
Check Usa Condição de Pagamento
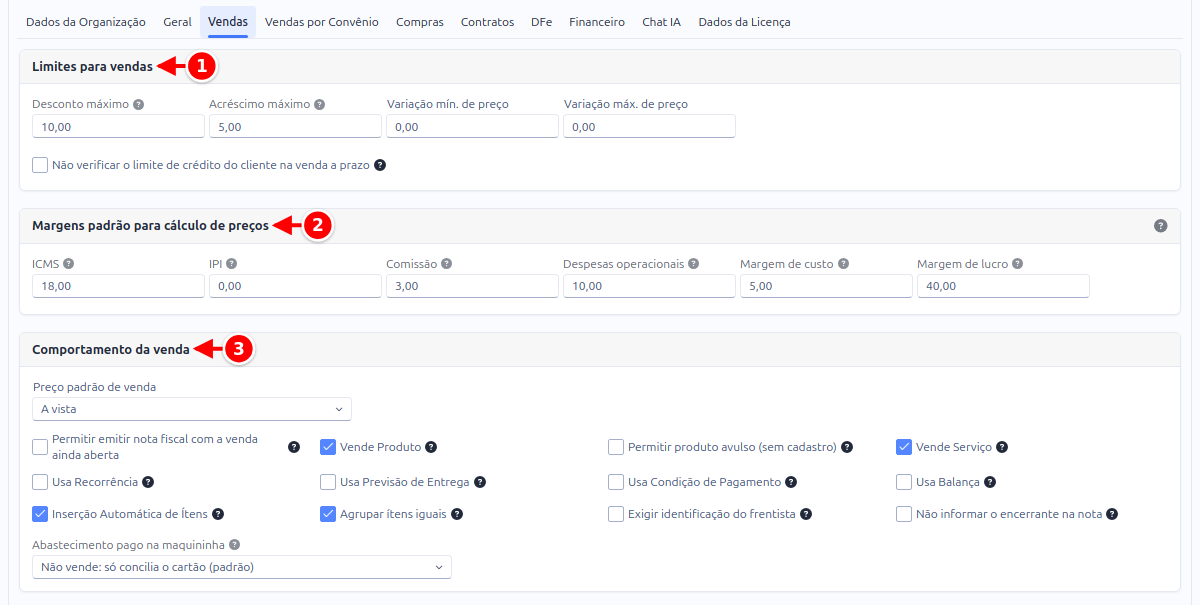(x=616, y=482)
